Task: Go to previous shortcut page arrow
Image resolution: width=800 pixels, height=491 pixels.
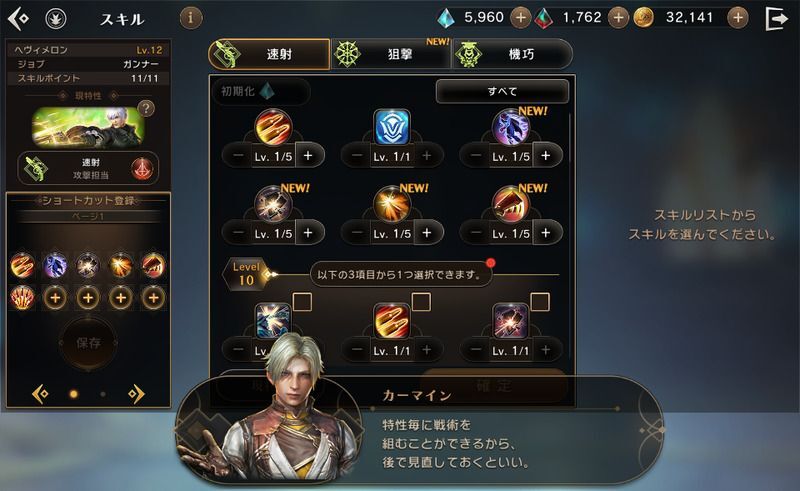Action: coord(40,394)
